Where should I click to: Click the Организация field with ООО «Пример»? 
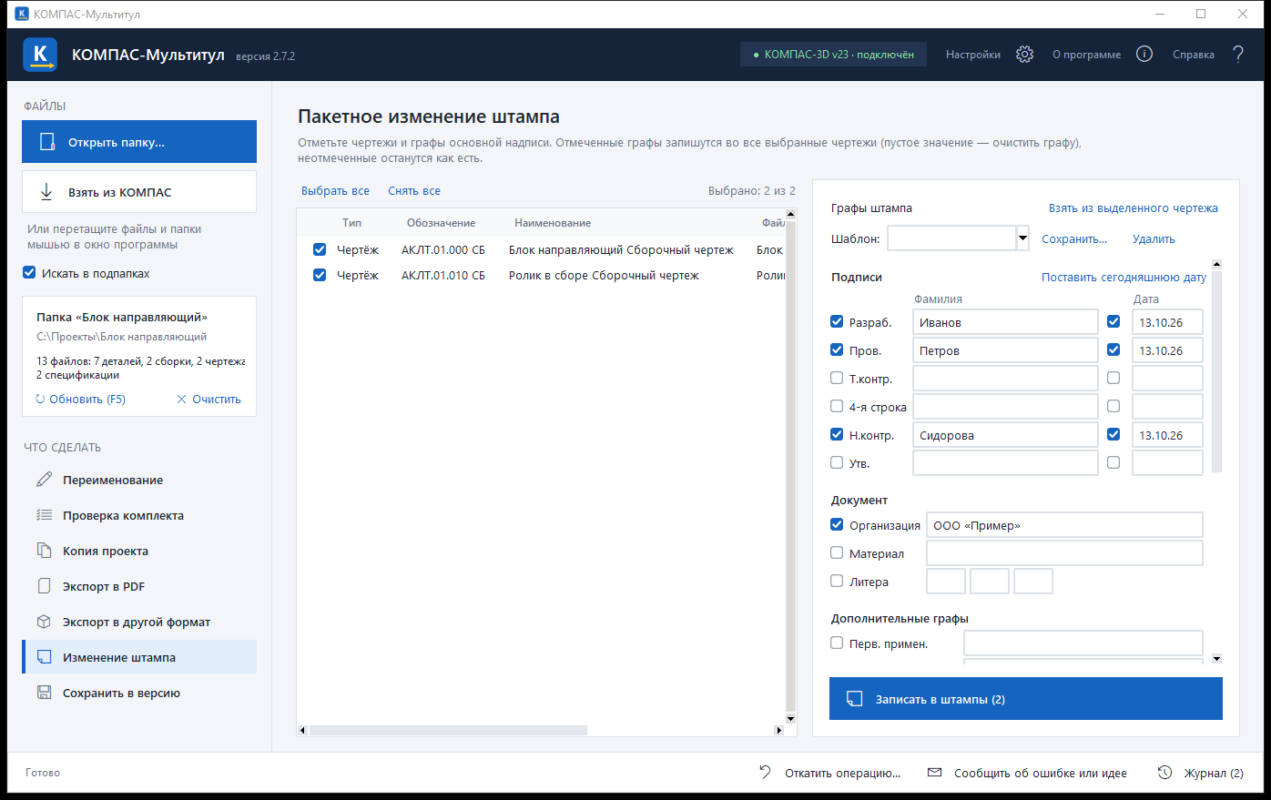tap(1065, 525)
